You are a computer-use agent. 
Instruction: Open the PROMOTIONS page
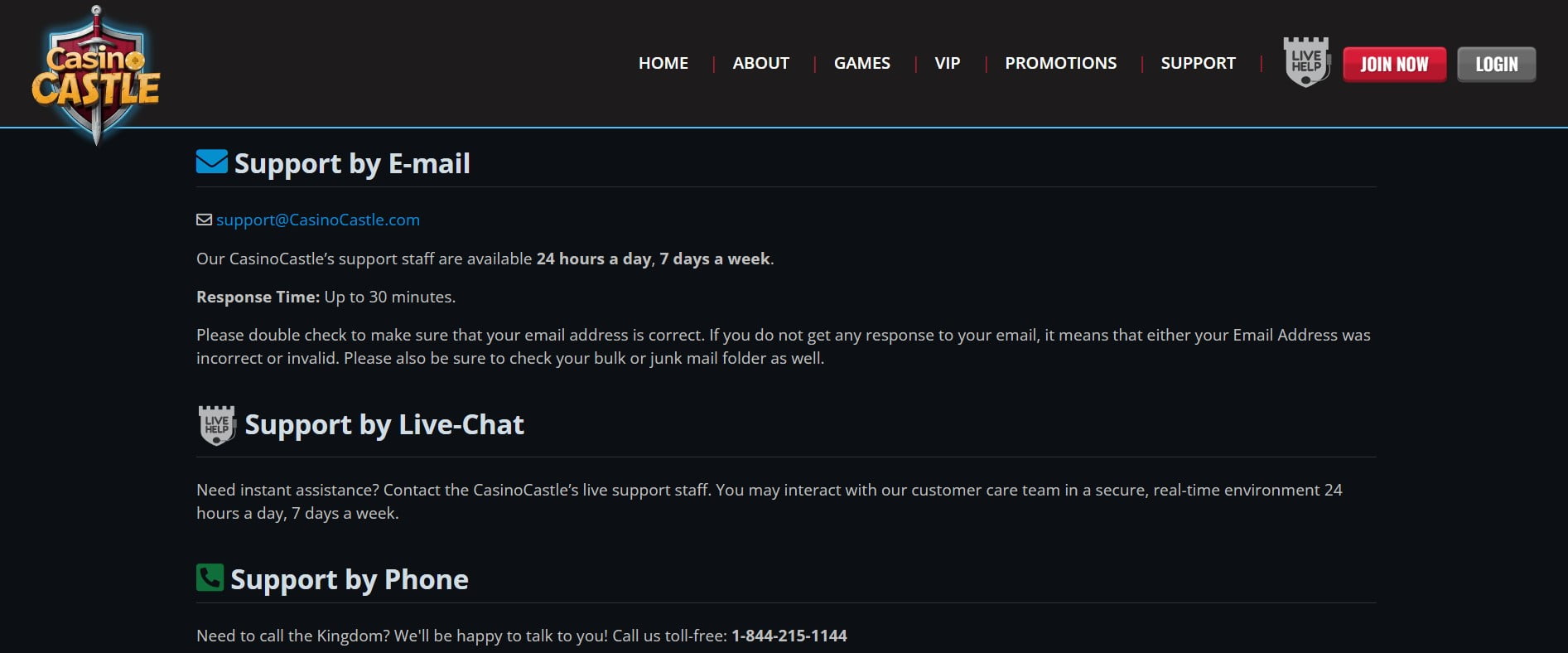[1061, 63]
